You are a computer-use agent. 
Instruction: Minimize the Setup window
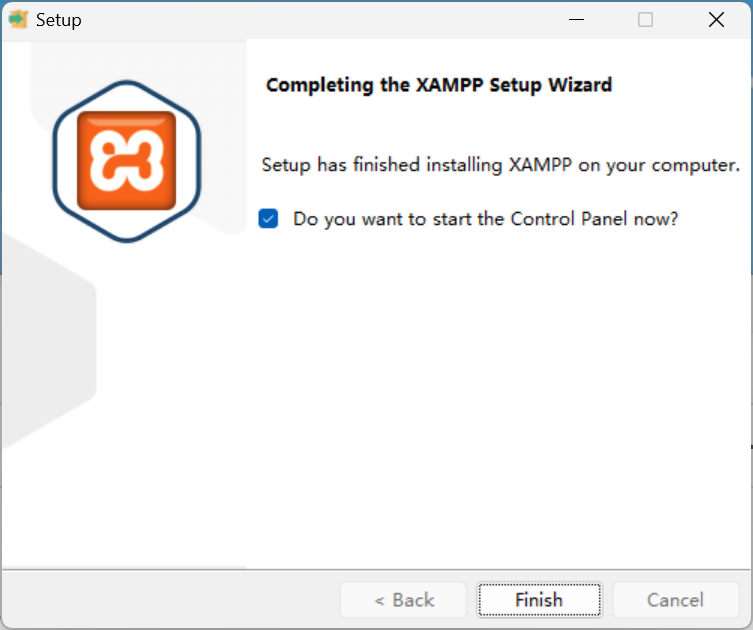pyautogui.click(x=576, y=19)
